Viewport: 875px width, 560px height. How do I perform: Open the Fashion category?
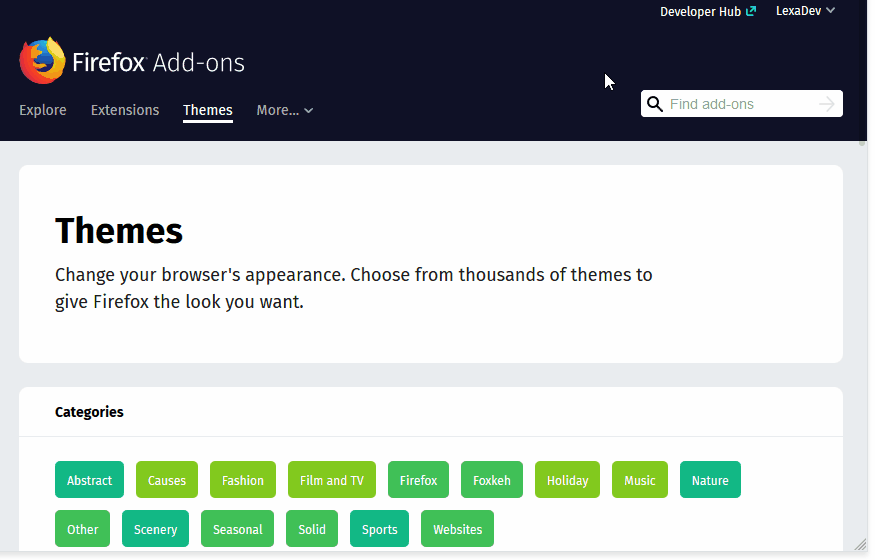tap(244, 482)
